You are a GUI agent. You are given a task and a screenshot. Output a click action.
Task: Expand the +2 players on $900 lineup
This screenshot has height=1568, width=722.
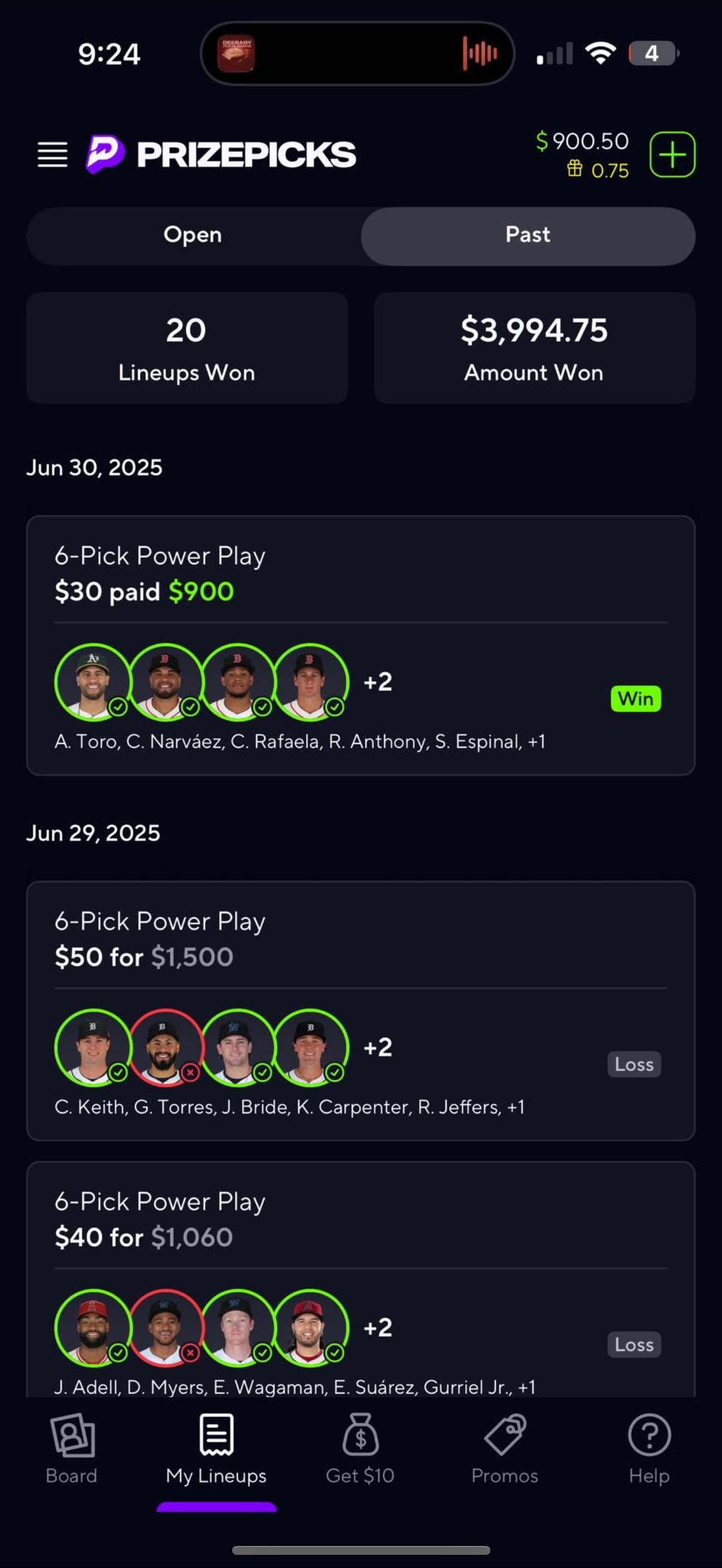(x=377, y=682)
